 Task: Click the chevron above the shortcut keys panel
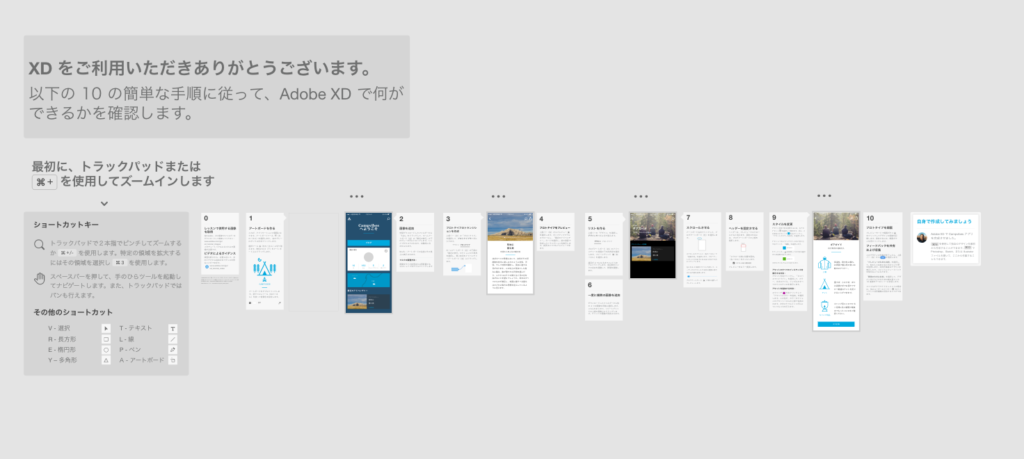coord(104,204)
